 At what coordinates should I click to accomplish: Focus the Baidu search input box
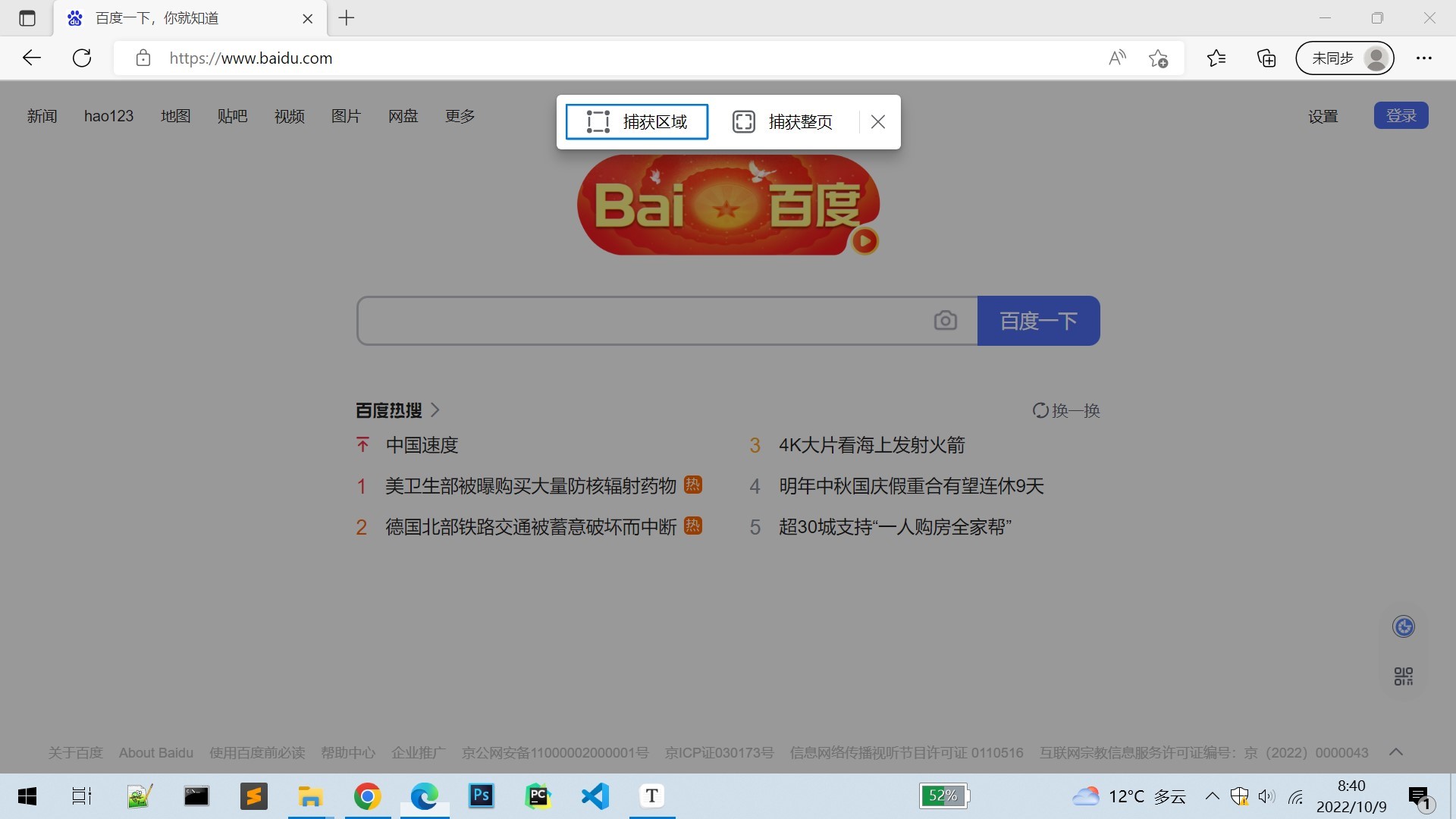tap(645, 321)
